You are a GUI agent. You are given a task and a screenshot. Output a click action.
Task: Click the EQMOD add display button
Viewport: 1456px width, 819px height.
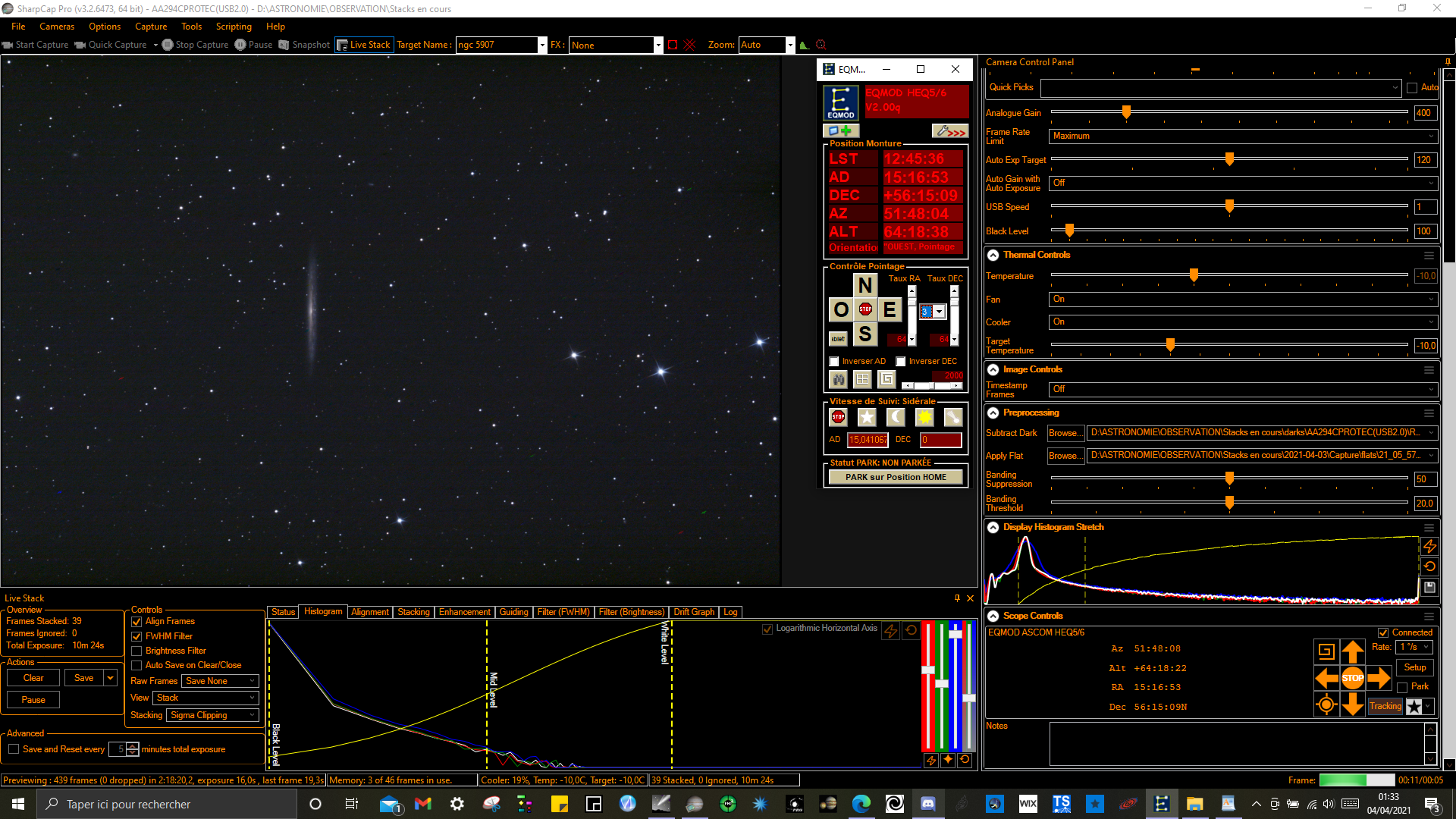[x=840, y=131]
